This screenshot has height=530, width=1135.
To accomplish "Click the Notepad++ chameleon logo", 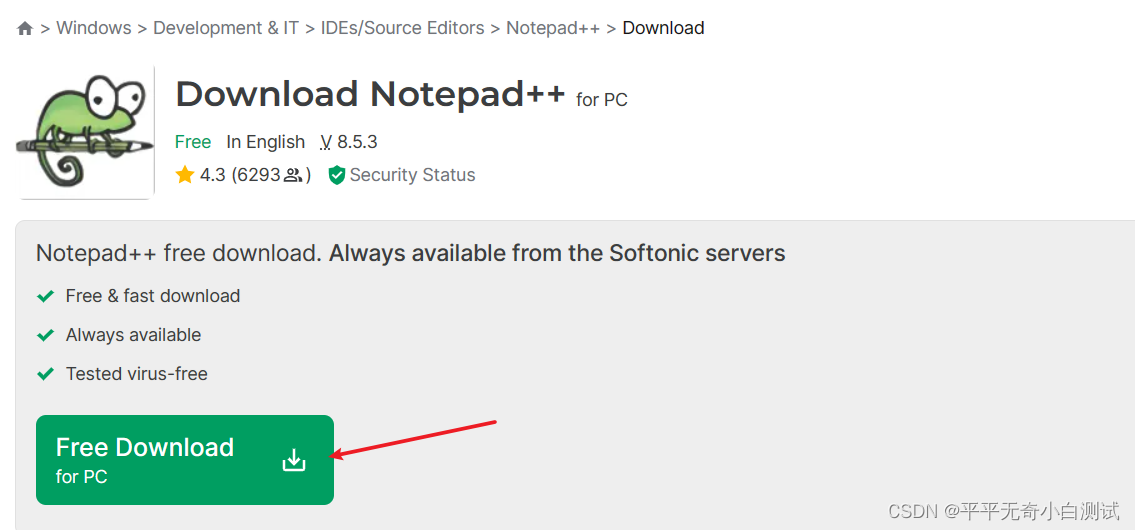I will [85, 132].
